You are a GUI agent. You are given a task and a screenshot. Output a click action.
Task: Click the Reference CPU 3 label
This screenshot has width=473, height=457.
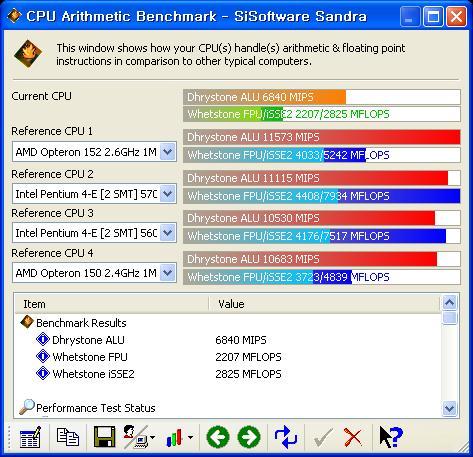click(52, 213)
